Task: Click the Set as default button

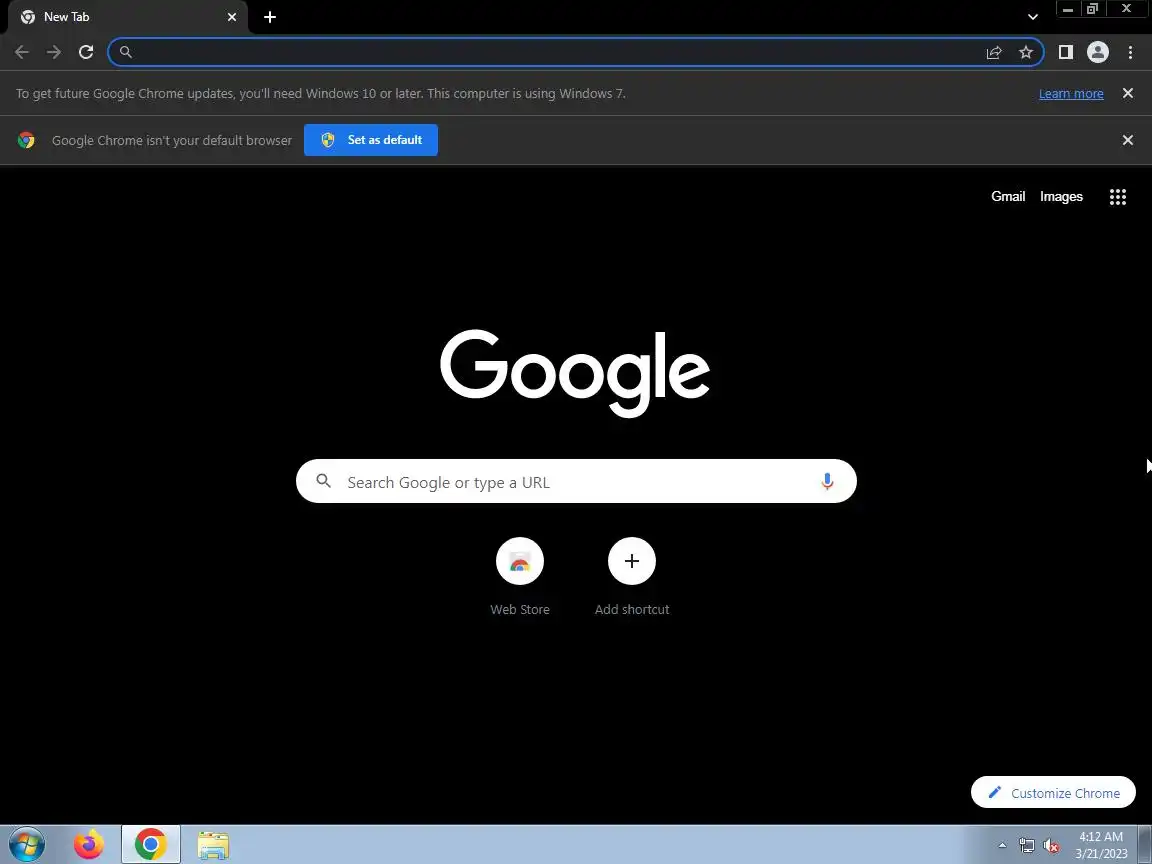Action: pos(371,140)
